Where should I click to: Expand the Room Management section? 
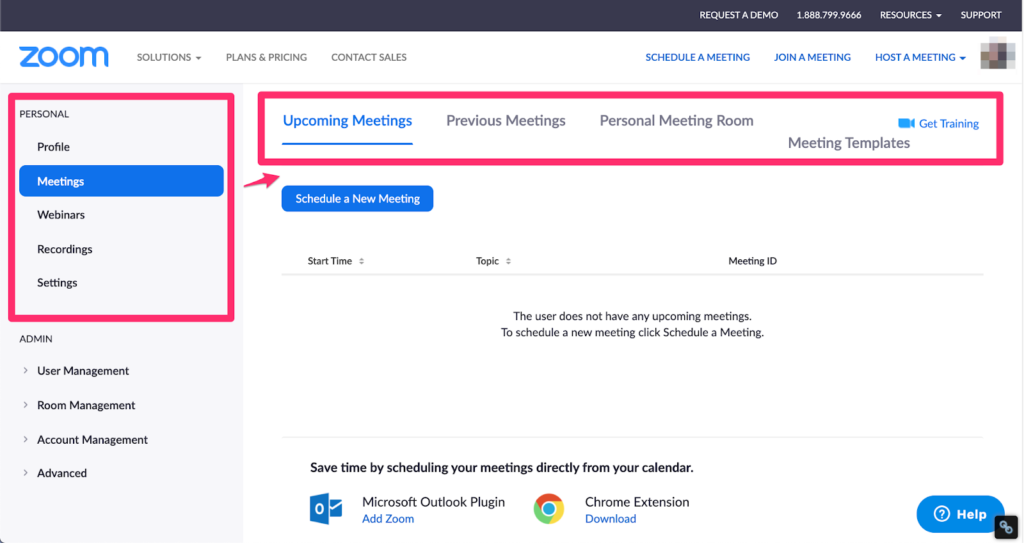pos(86,405)
